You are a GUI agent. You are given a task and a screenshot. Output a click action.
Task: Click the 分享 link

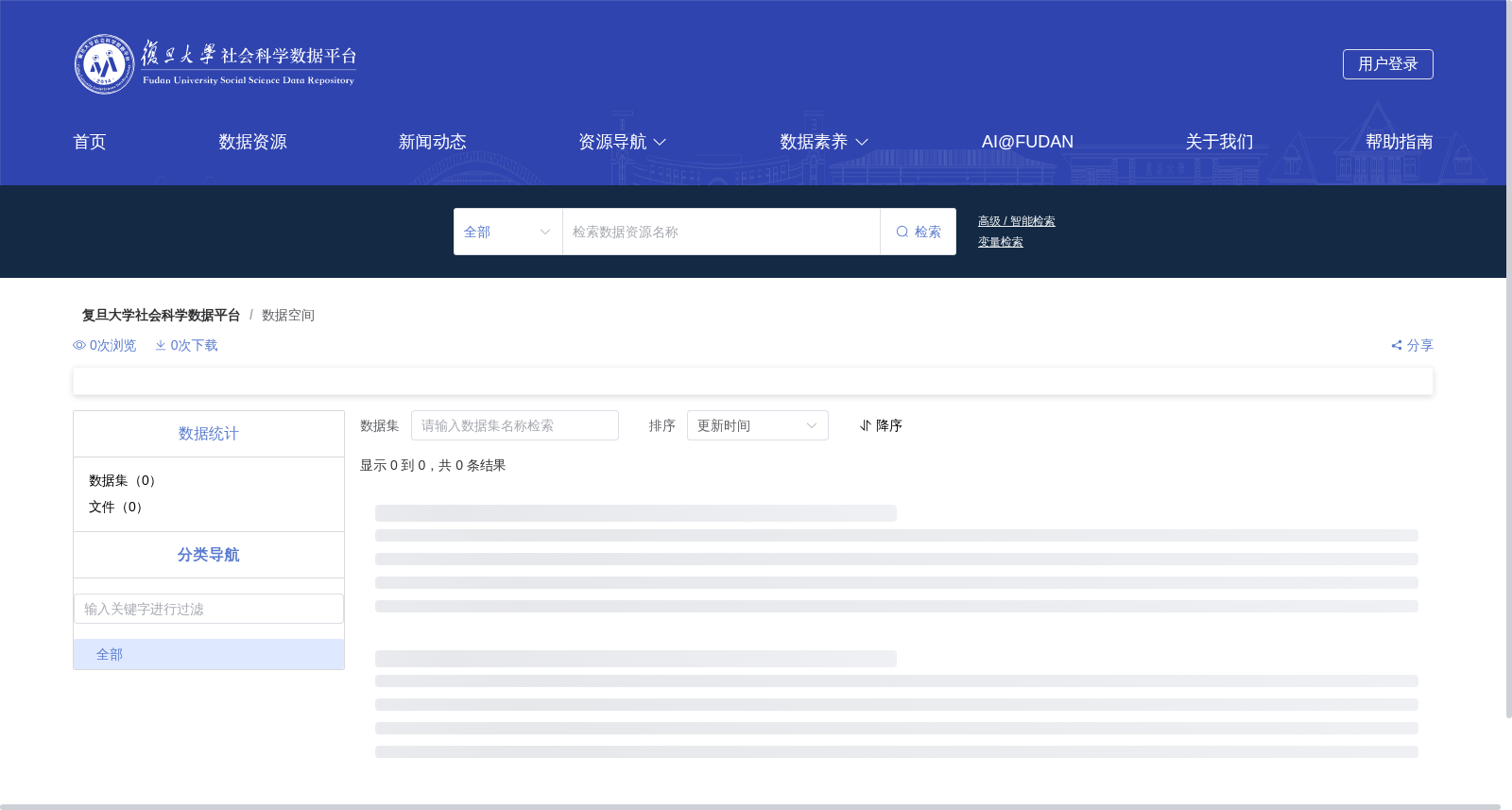pyautogui.click(x=1413, y=345)
